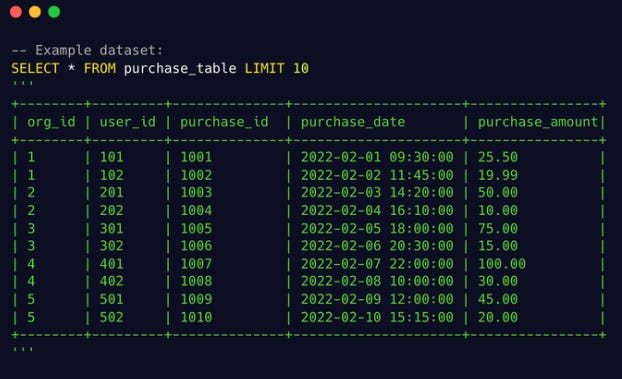Click date 2022-02-09 12:00:00
Screen dimensions: 622x379
(377, 299)
